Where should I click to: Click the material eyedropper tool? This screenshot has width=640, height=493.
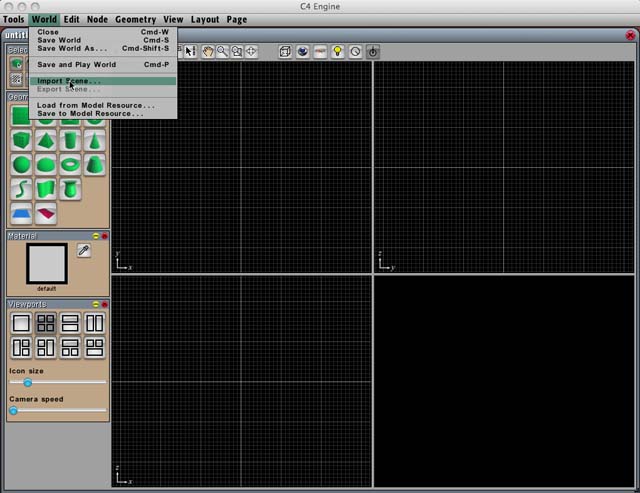click(84, 251)
